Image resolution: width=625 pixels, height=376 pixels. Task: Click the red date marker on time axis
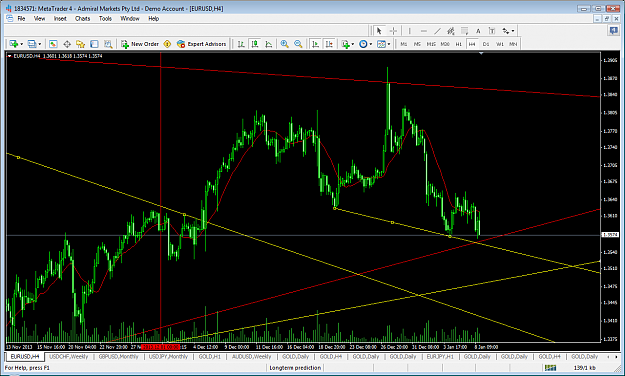click(161, 347)
